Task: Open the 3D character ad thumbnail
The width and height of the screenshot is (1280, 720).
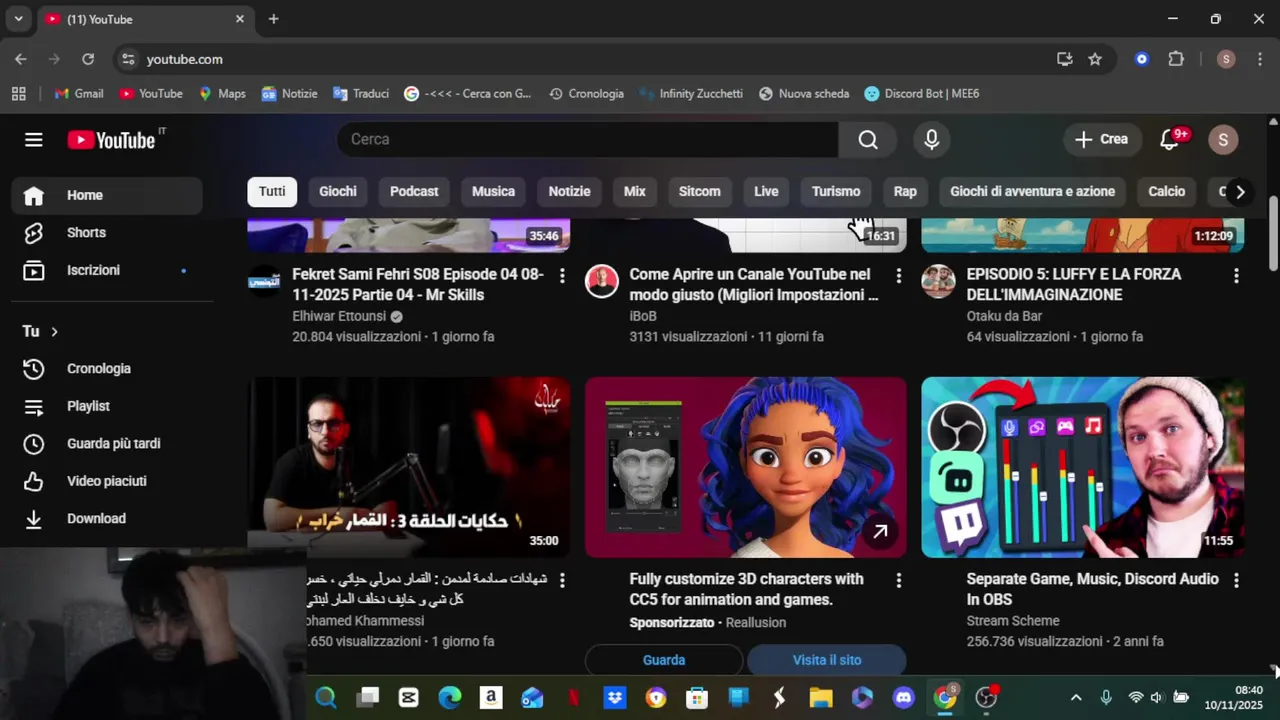Action: click(x=746, y=467)
